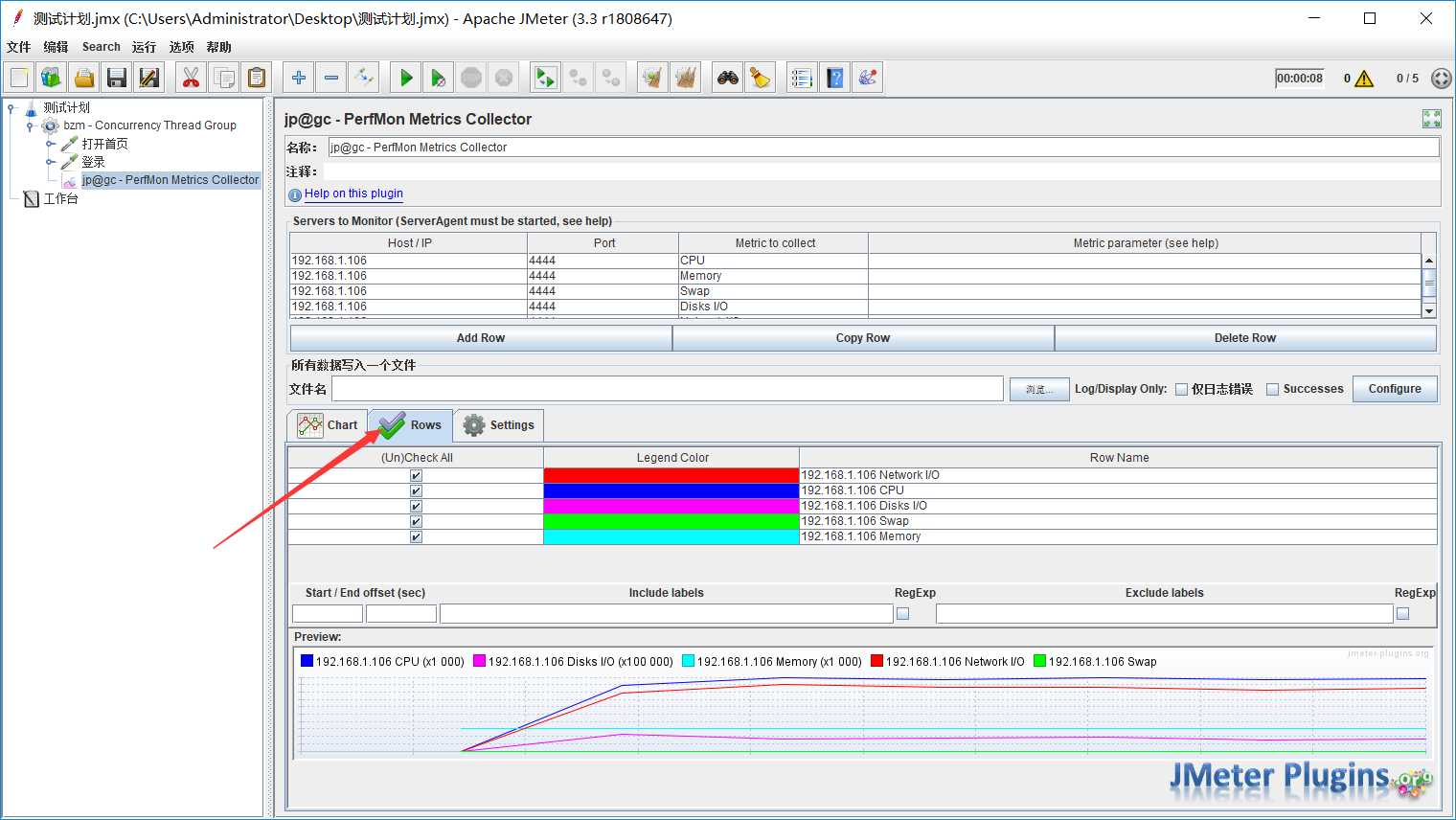Open the Templates toolbar icon

click(x=52, y=78)
